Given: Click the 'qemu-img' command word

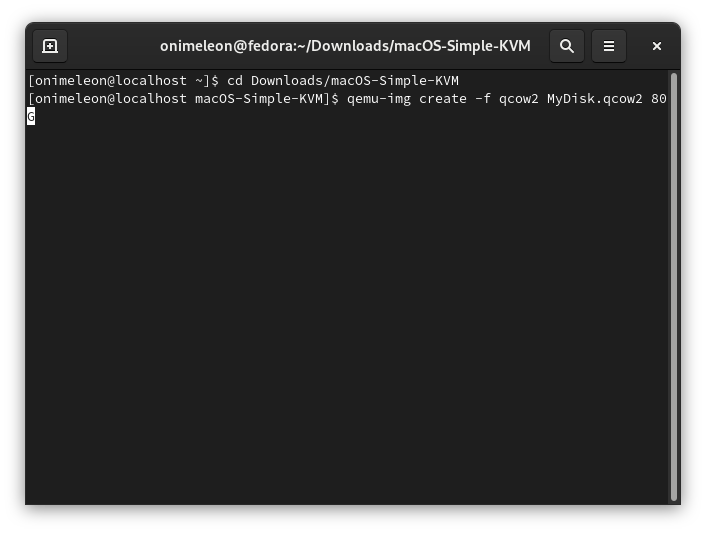Looking at the screenshot, I should coord(376,99).
